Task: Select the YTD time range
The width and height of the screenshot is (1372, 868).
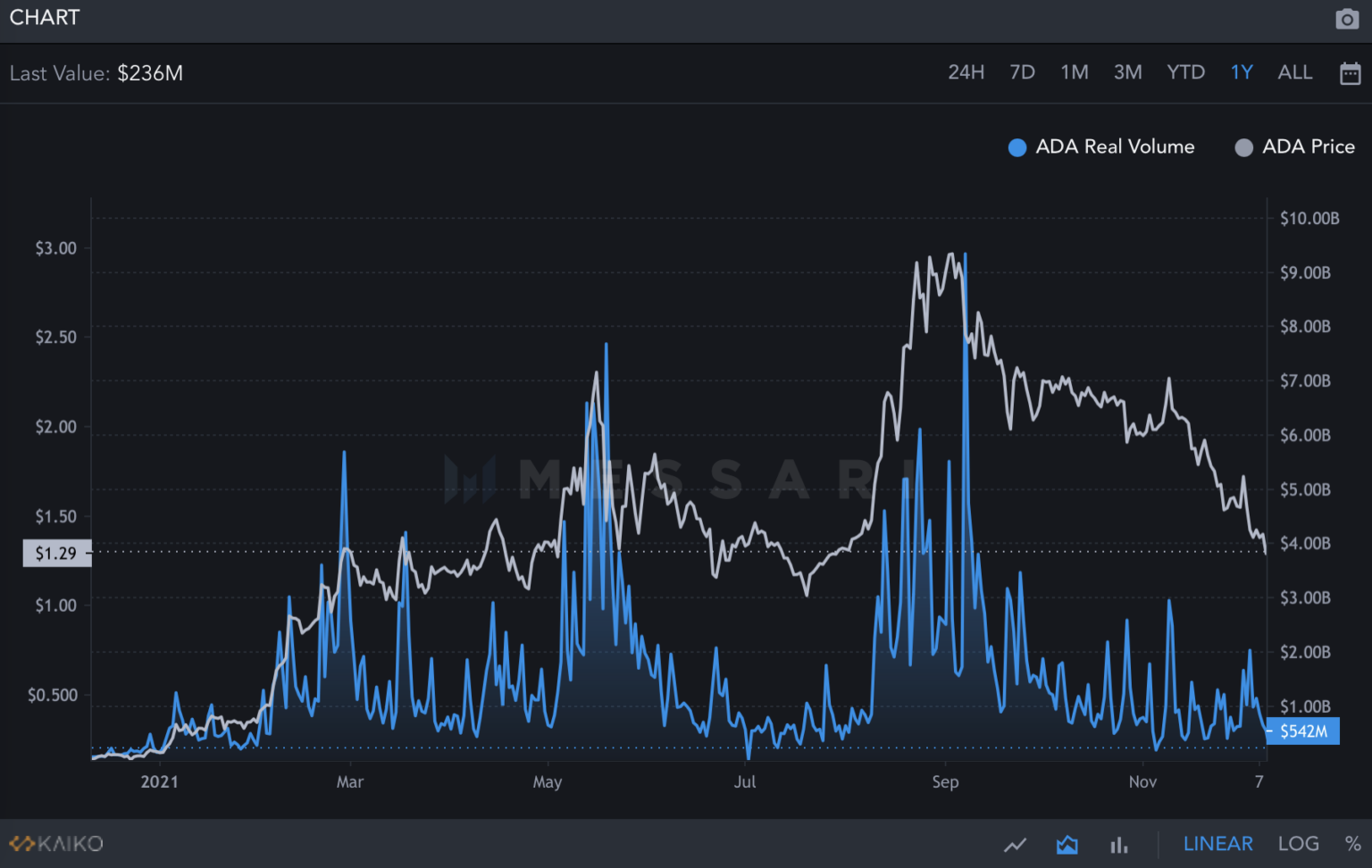Action: tap(1185, 72)
